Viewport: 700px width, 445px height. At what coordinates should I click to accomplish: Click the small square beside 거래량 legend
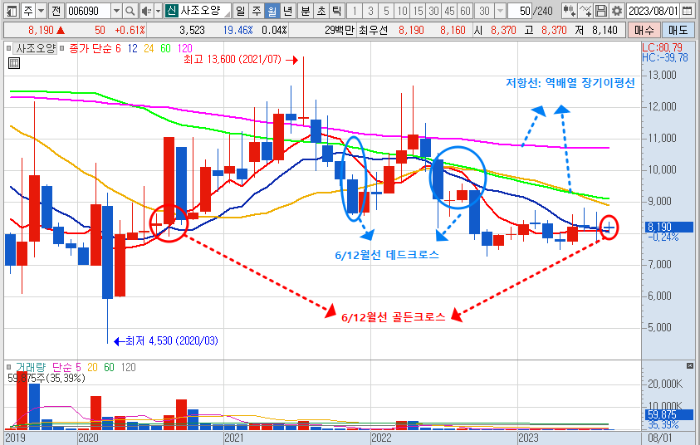tap(8, 367)
